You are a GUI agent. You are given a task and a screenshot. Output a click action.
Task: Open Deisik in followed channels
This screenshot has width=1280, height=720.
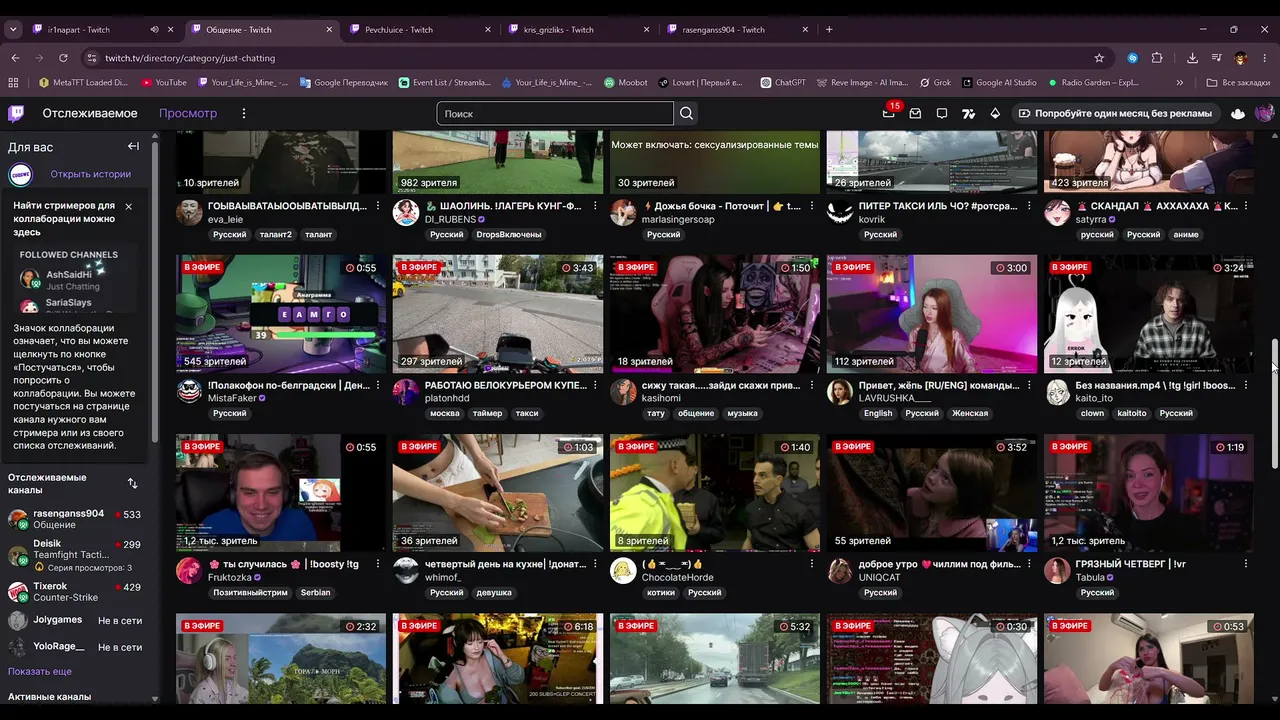click(76, 555)
